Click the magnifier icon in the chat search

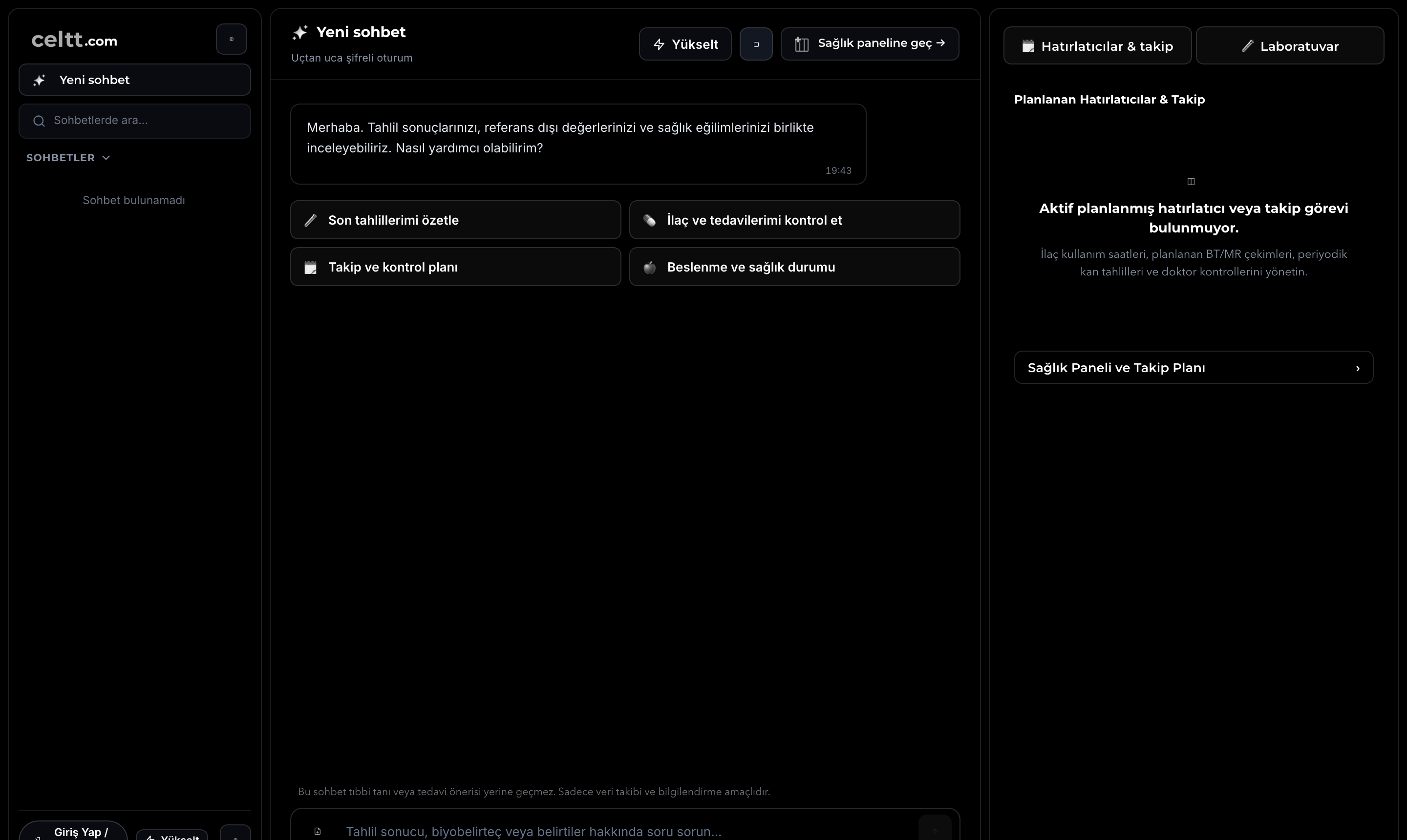click(39, 121)
